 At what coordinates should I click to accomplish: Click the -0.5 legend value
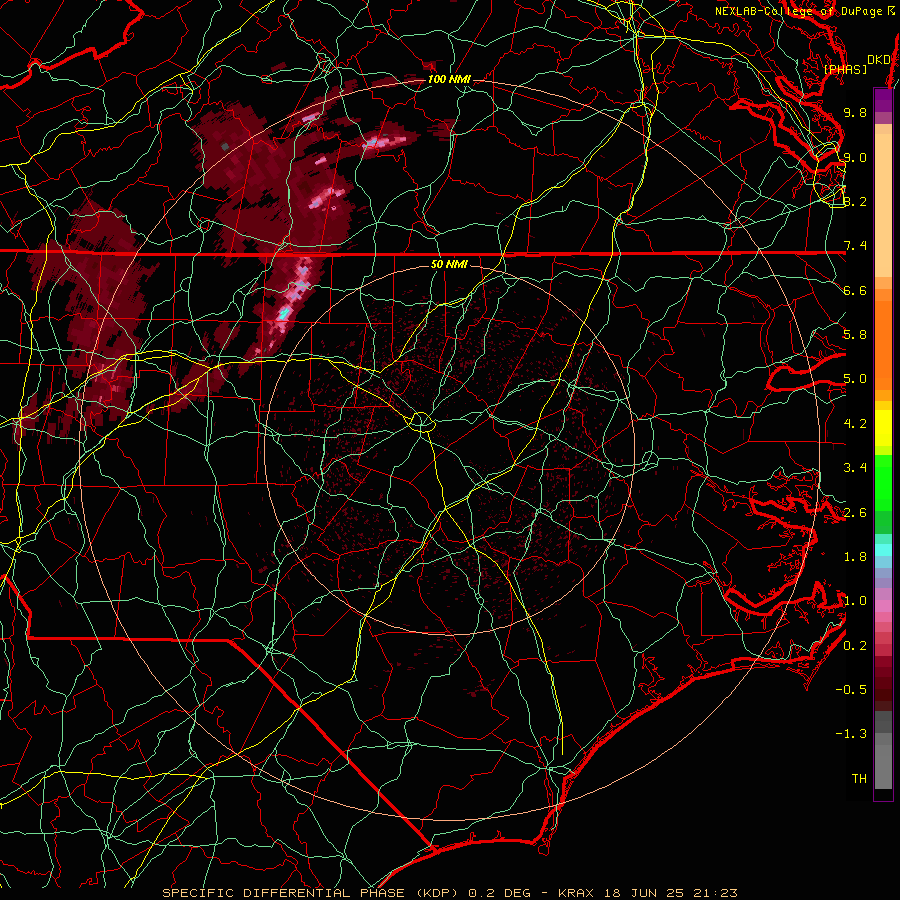click(x=851, y=690)
